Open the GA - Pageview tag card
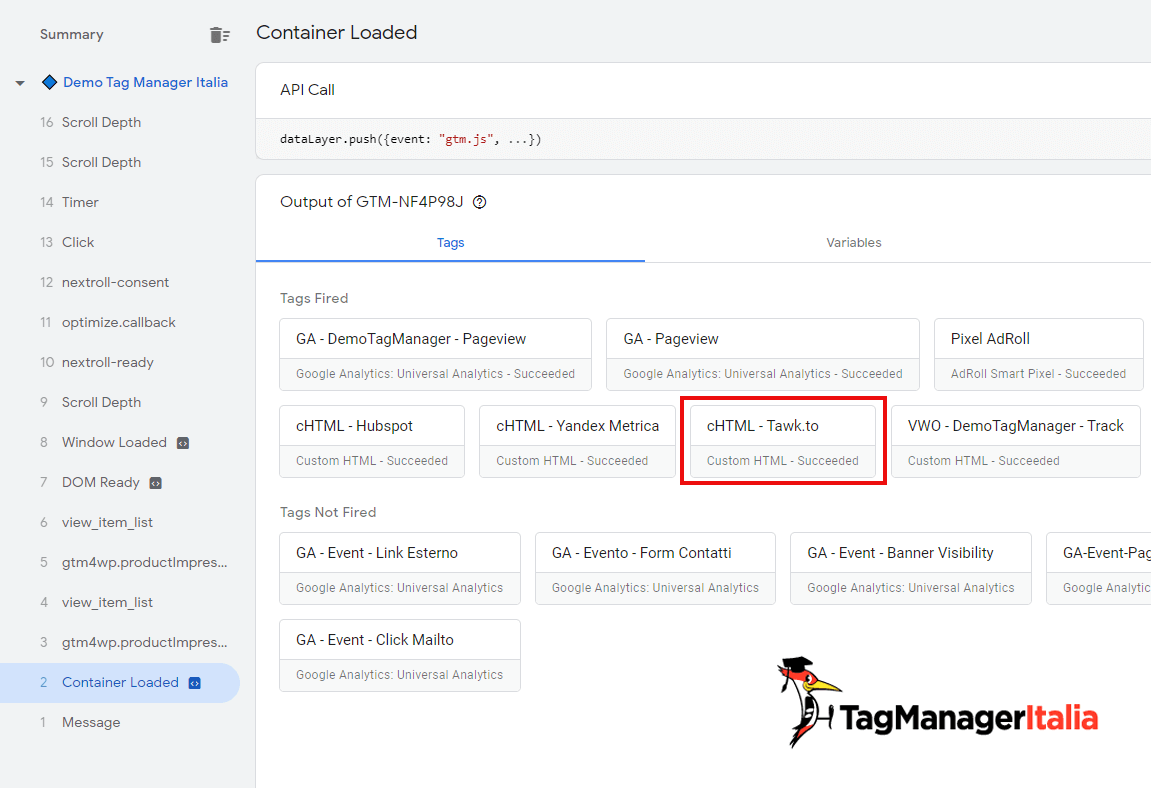 pyautogui.click(x=763, y=354)
